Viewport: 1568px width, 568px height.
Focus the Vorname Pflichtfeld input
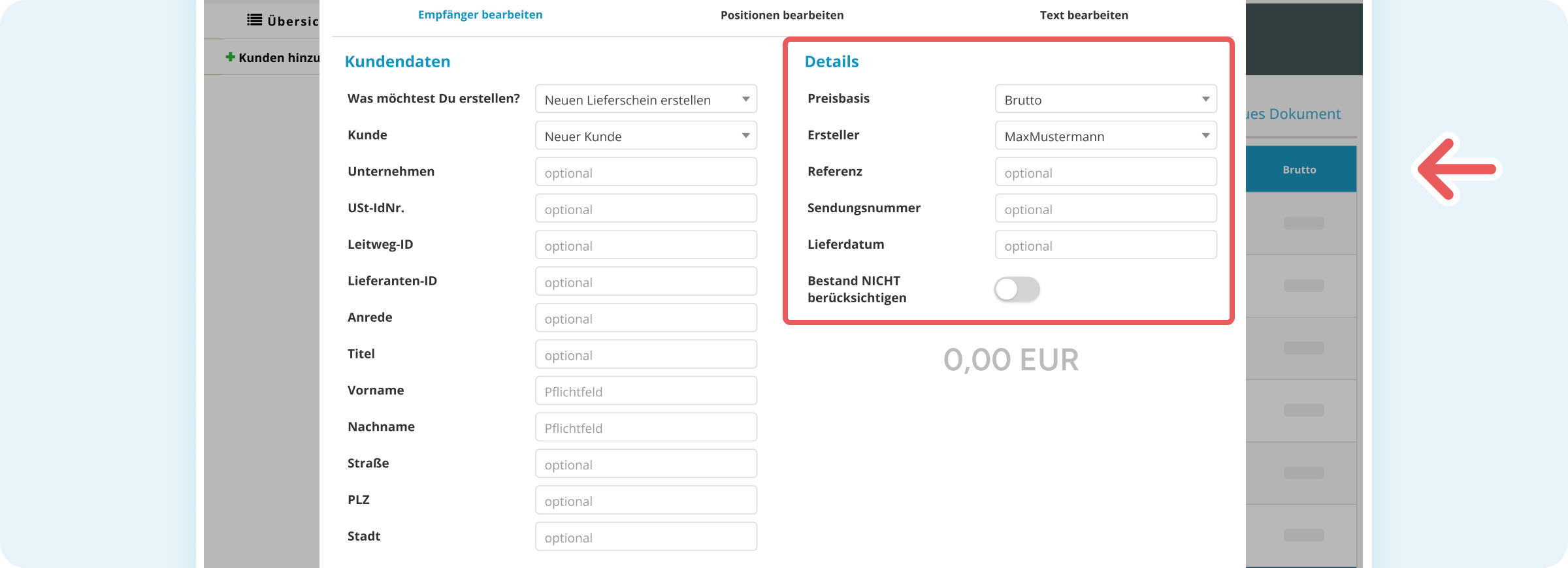click(646, 391)
